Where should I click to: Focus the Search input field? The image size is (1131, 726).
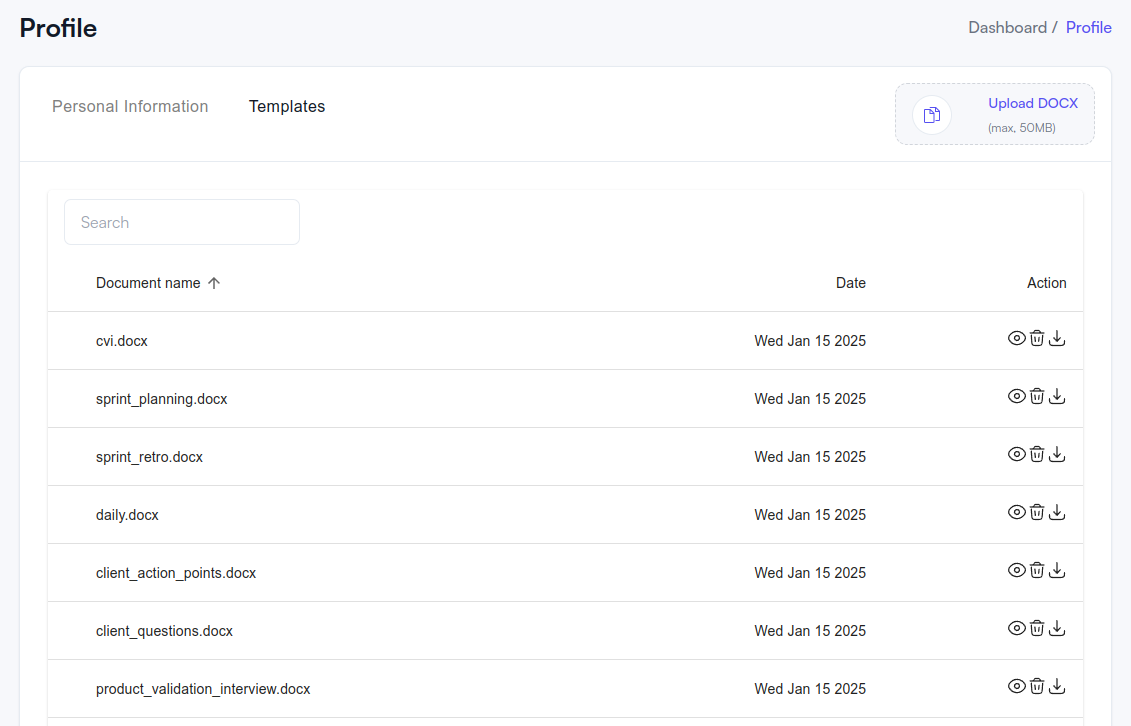[182, 222]
